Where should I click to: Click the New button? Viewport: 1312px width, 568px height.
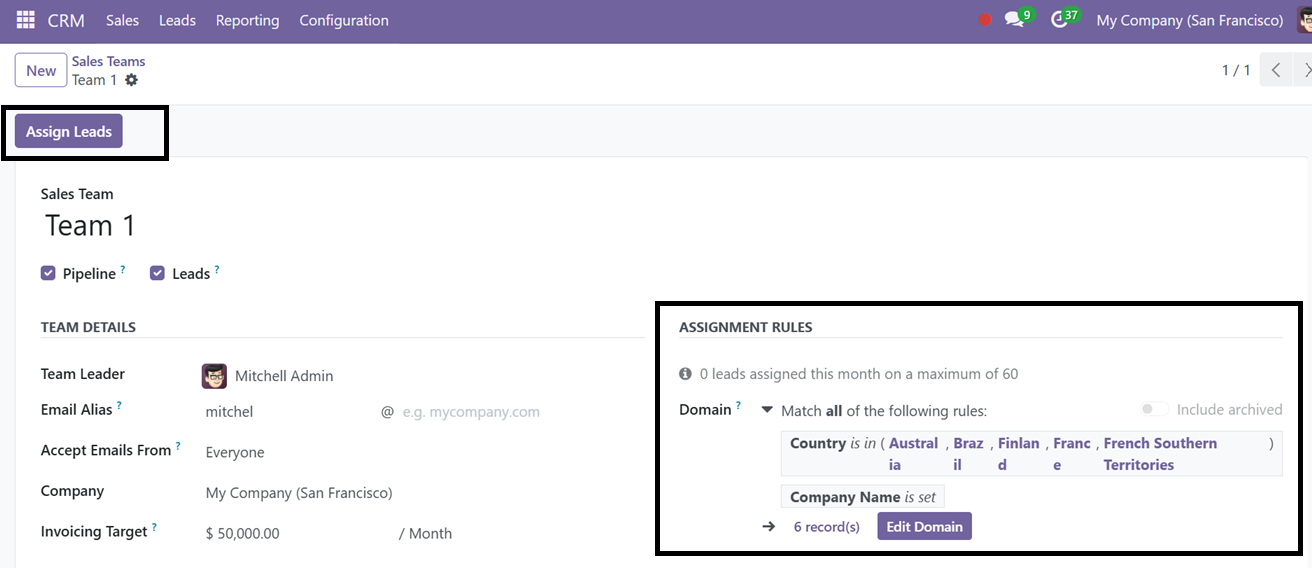click(41, 70)
